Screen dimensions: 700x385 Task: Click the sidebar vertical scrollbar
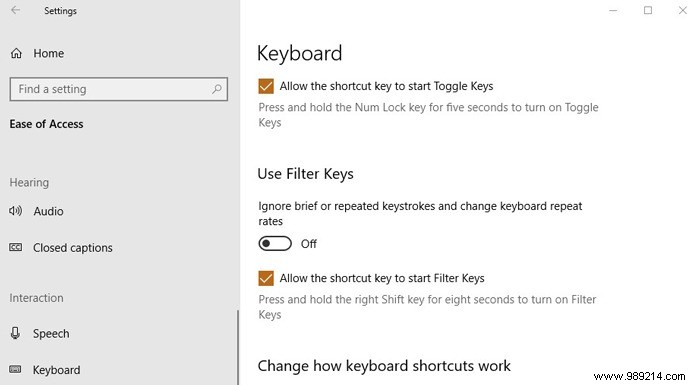coord(238,347)
